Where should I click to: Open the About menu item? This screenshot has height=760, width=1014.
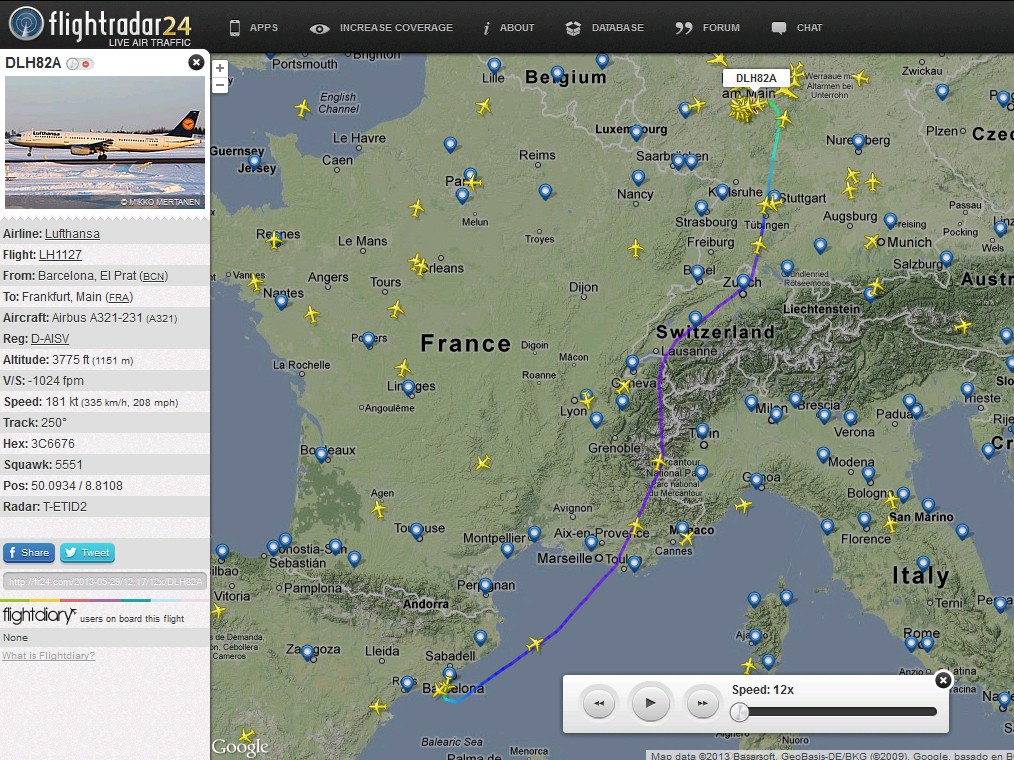pyautogui.click(x=509, y=28)
